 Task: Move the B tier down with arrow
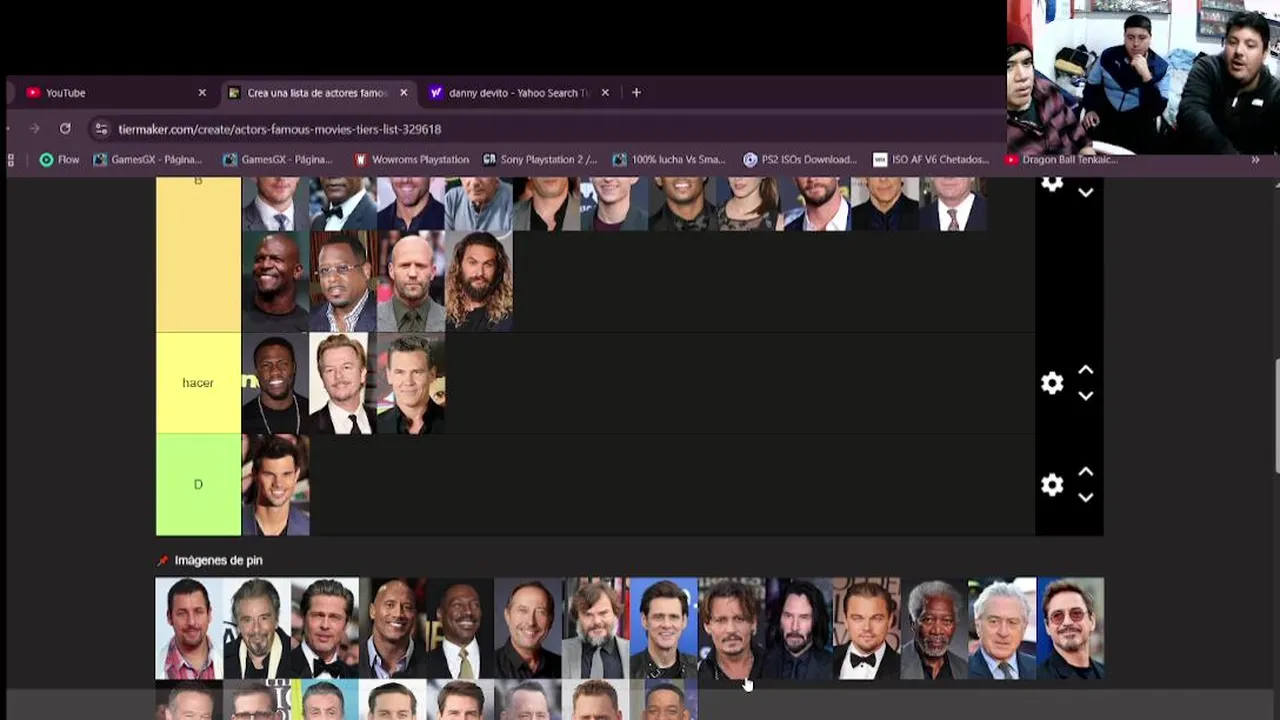coord(1086,192)
